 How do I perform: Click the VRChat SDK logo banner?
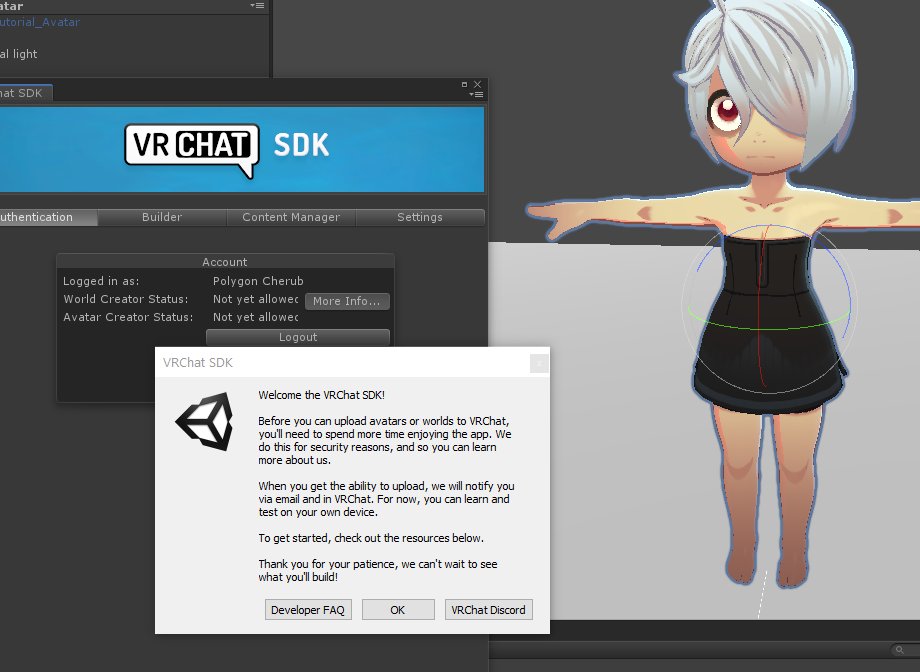(242, 150)
